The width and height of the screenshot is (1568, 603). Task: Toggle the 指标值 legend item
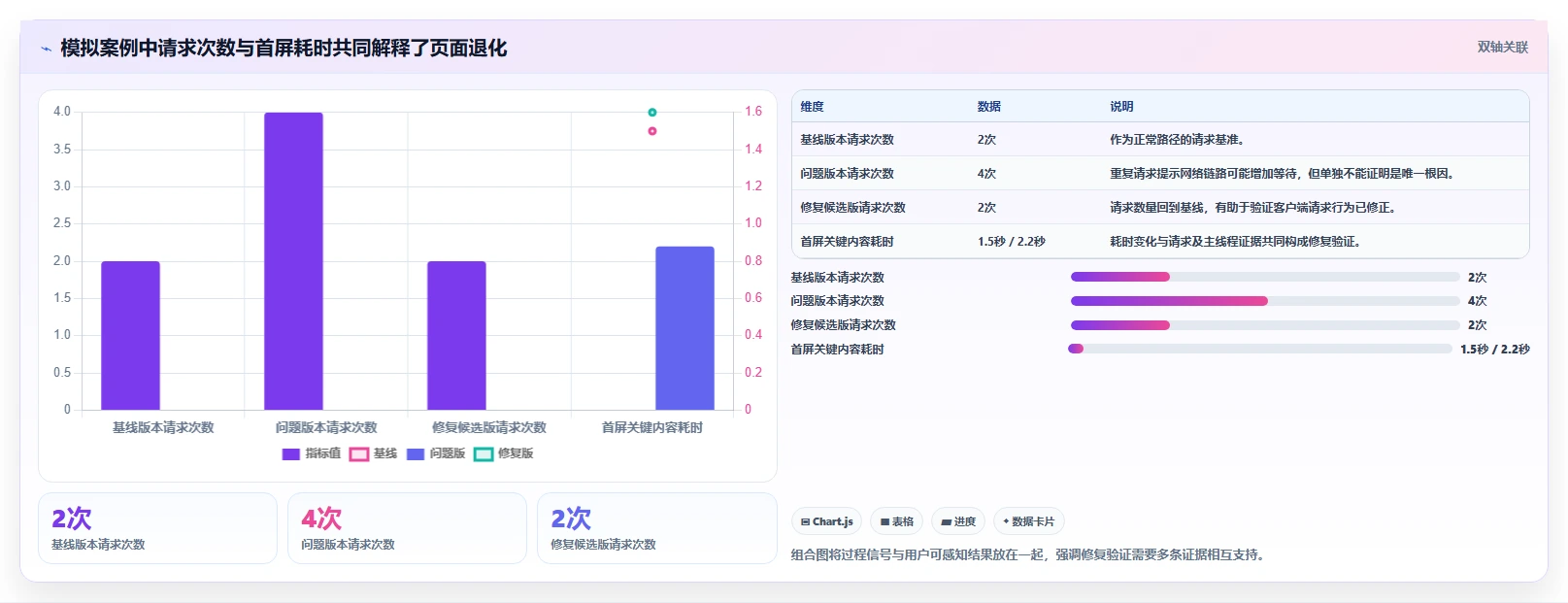(312, 453)
